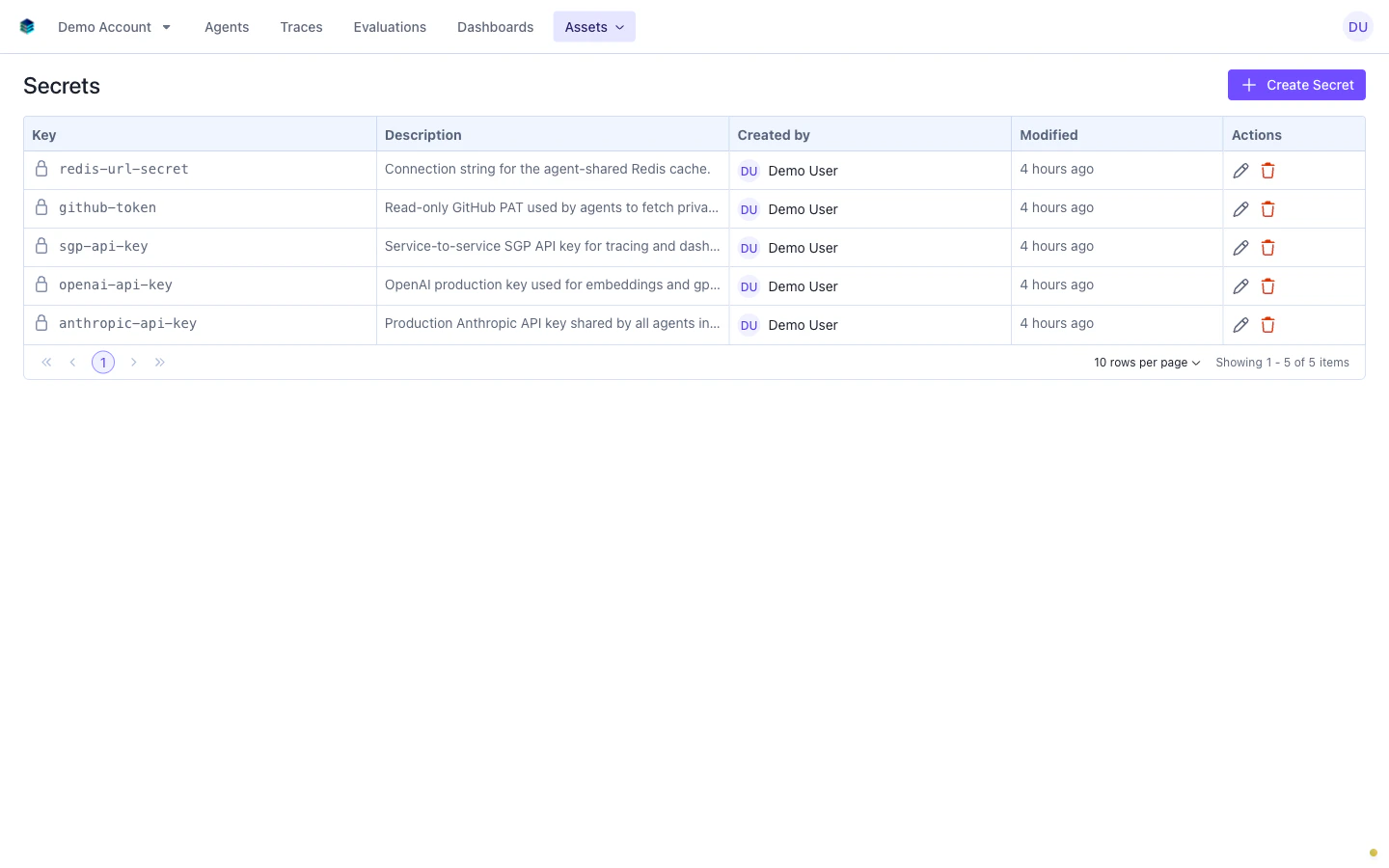Go to the first page of secrets

pos(46,363)
